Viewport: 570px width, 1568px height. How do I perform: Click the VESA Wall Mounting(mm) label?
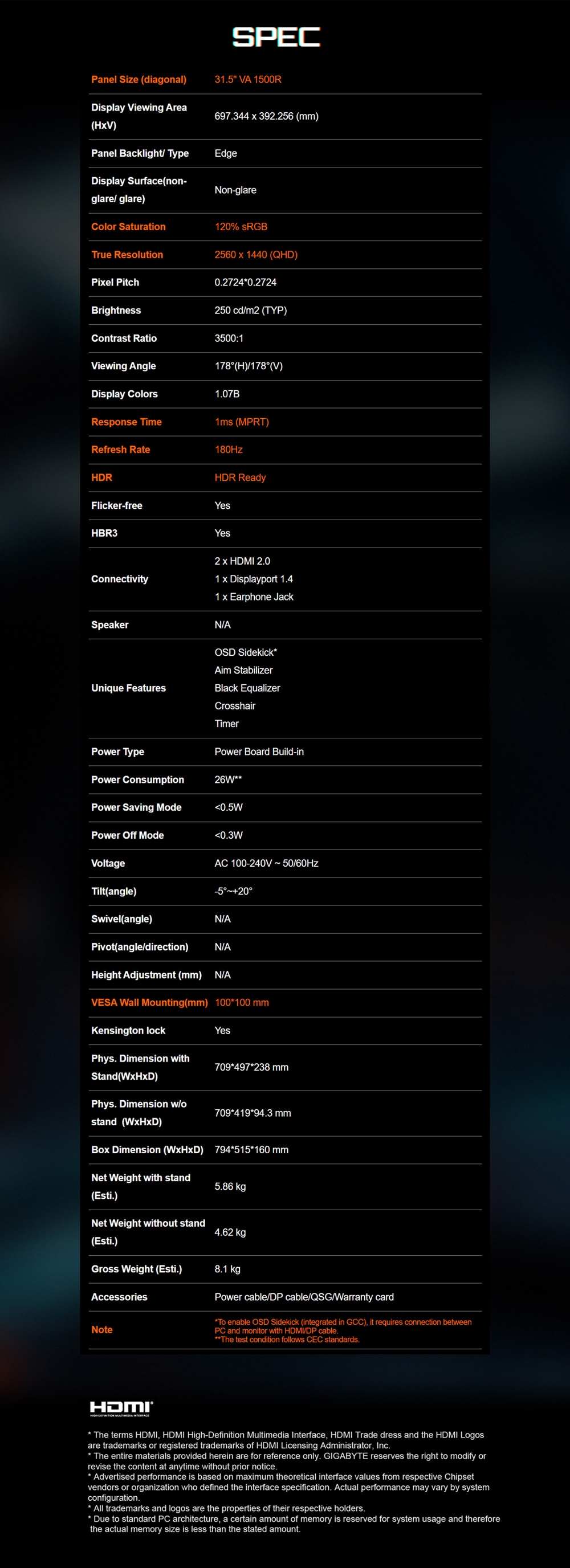pos(149,1003)
